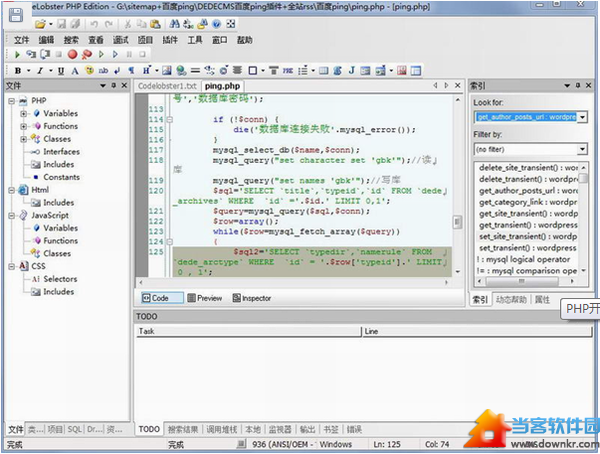Open the Filter by dropdown
Viewport: 600px width, 454px height.
580,148
